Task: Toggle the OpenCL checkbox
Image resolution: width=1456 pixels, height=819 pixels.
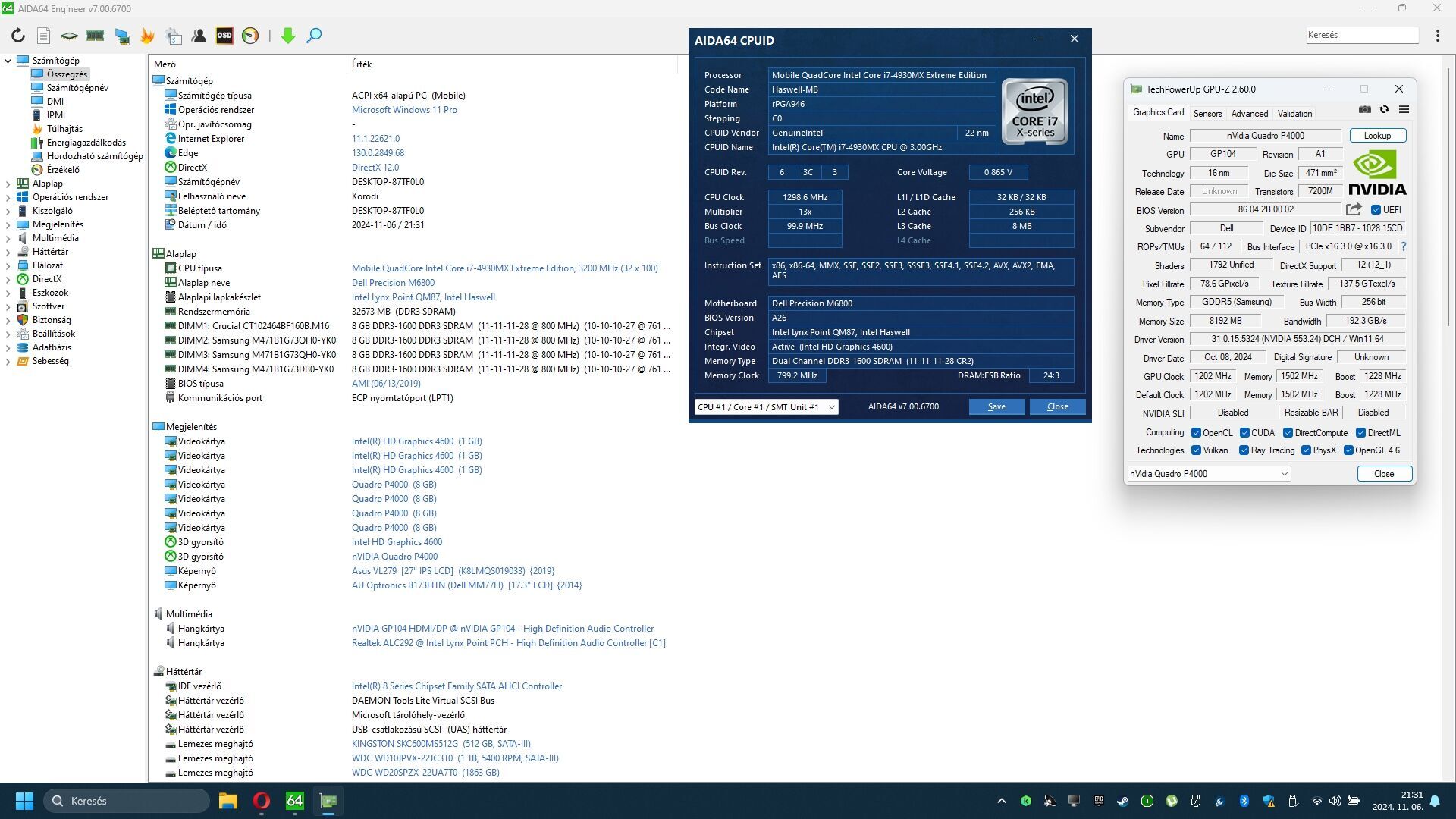Action: point(1196,433)
